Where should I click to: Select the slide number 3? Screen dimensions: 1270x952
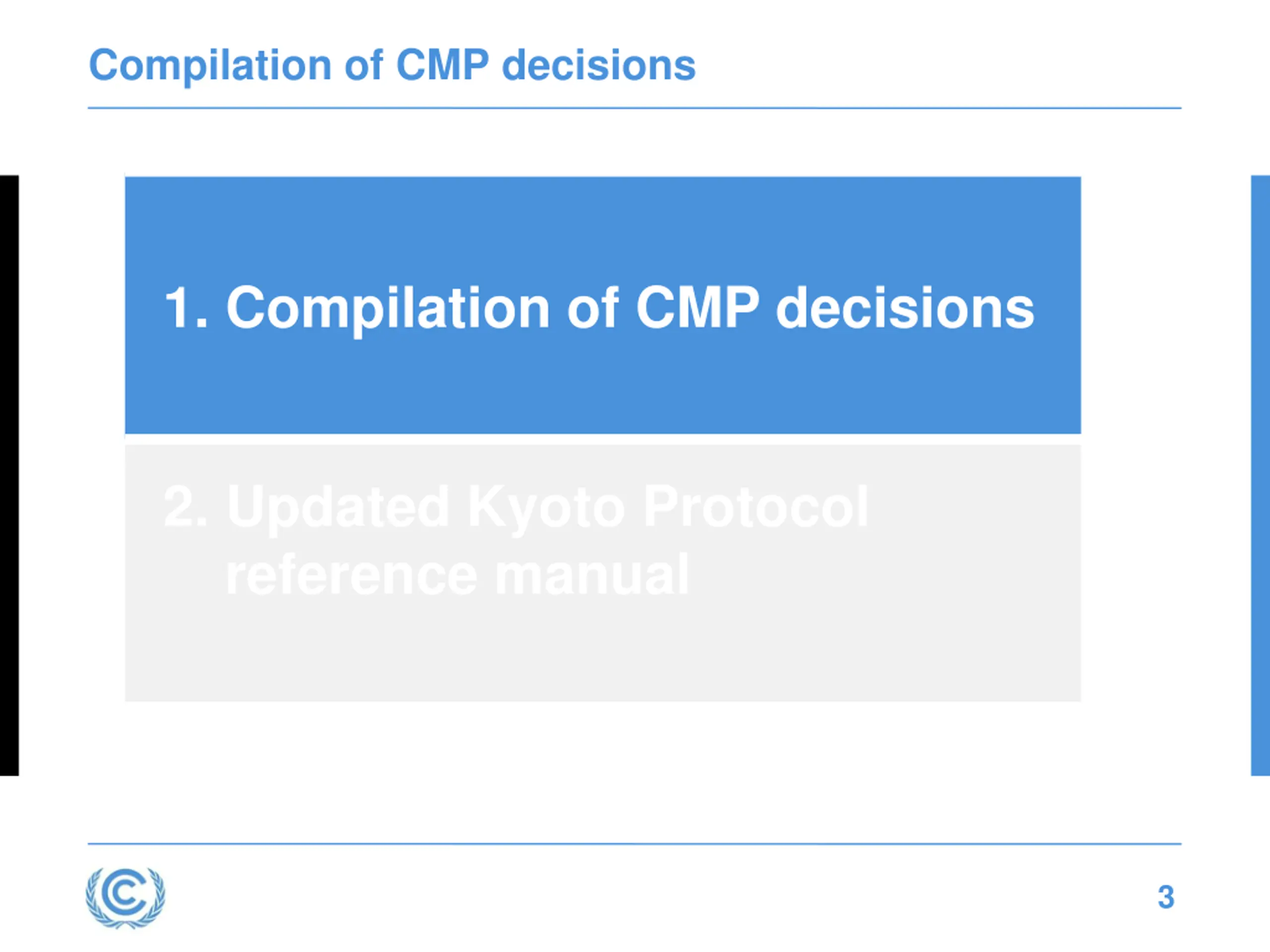(x=1165, y=897)
